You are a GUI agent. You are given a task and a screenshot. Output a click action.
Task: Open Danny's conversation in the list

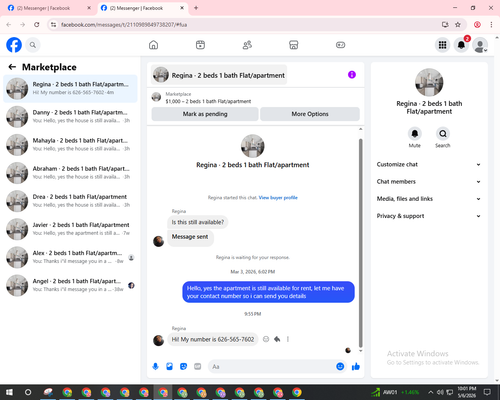click(x=70, y=117)
